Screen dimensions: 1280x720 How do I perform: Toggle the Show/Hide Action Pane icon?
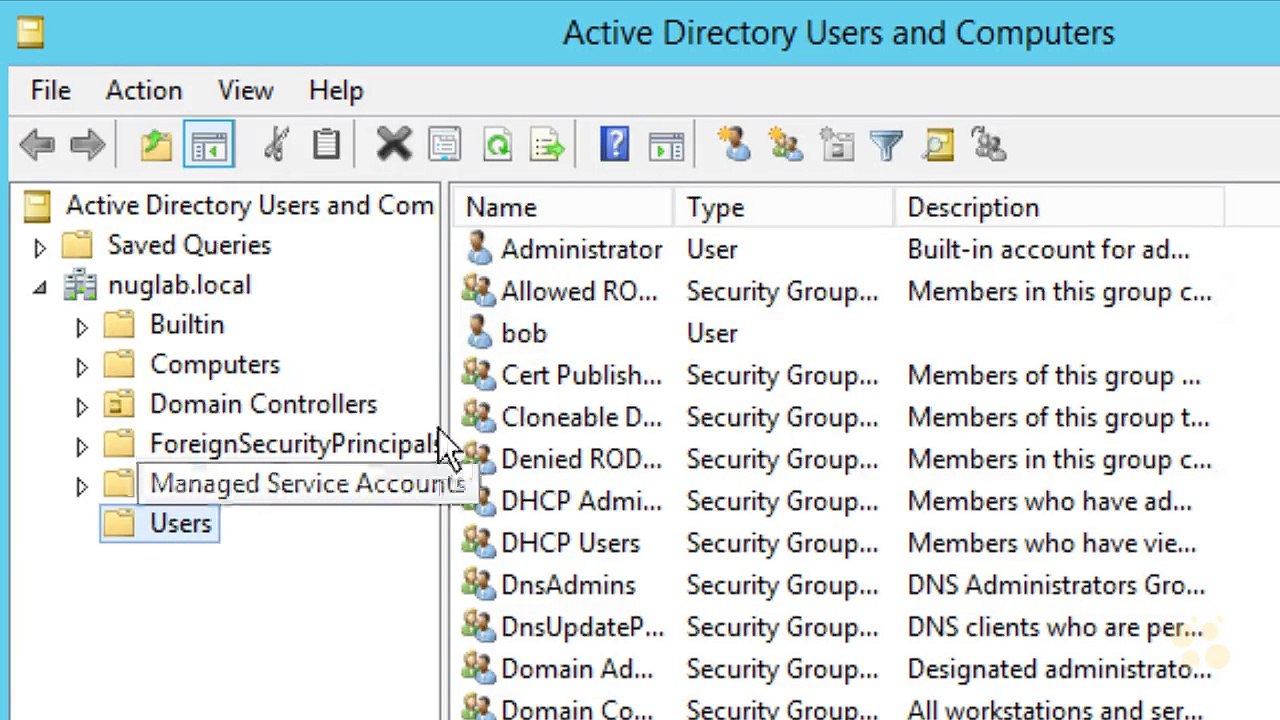[x=666, y=146]
